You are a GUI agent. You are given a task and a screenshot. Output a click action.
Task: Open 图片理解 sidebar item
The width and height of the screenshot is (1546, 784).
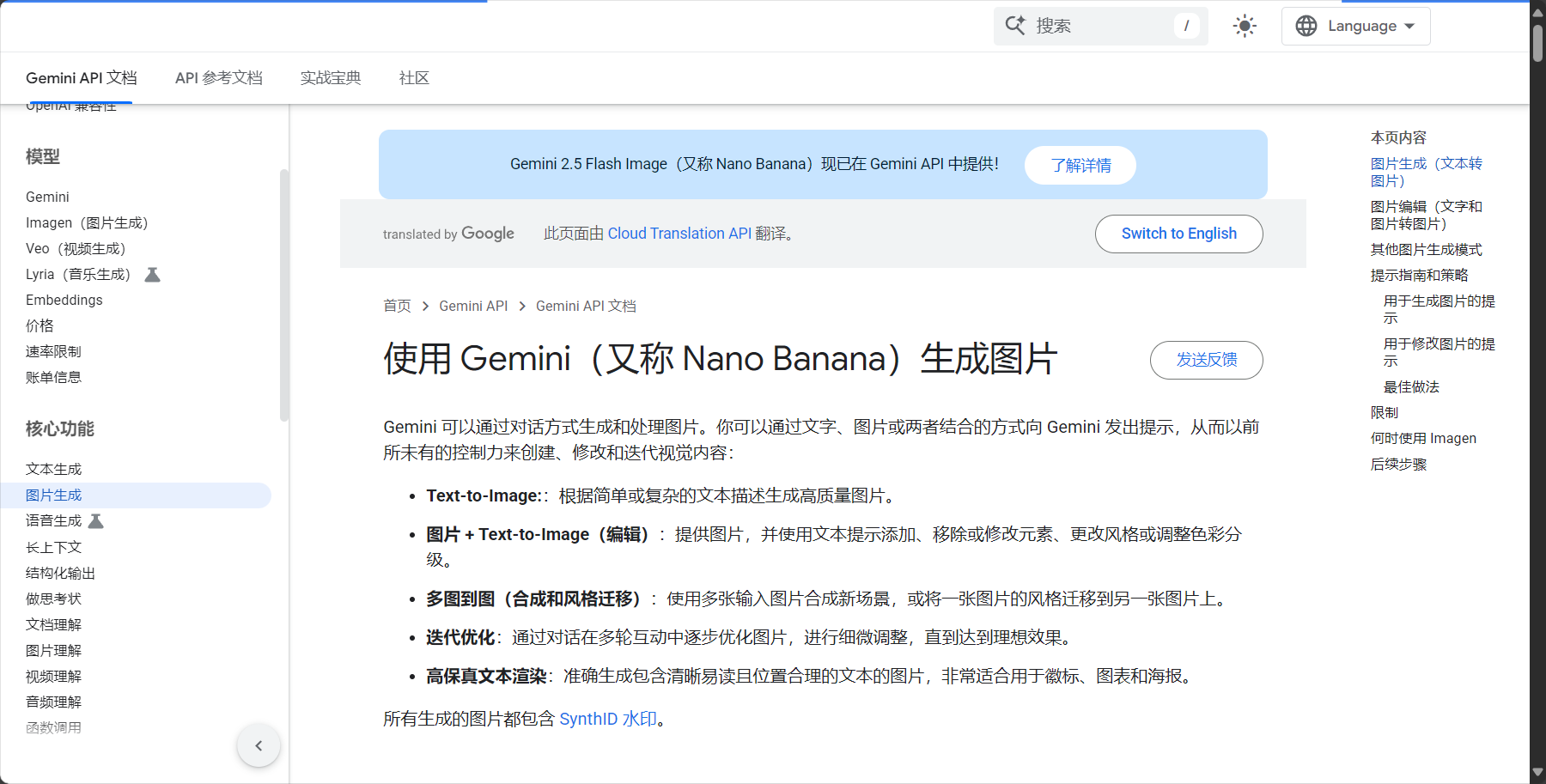coord(53,650)
